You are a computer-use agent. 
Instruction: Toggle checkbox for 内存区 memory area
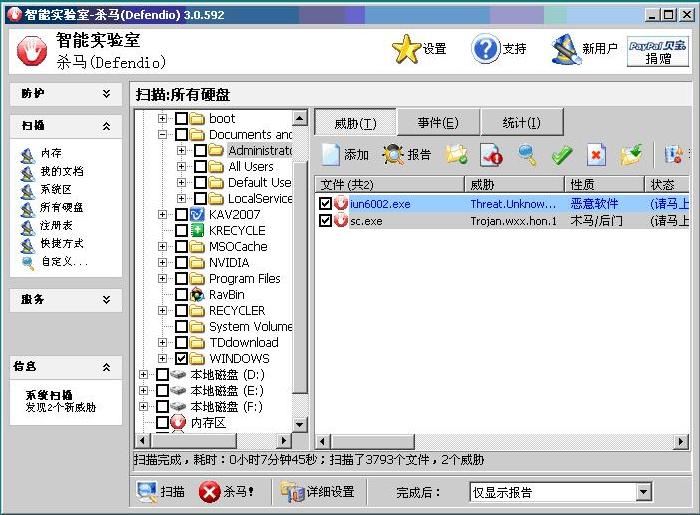coord(162,422)
